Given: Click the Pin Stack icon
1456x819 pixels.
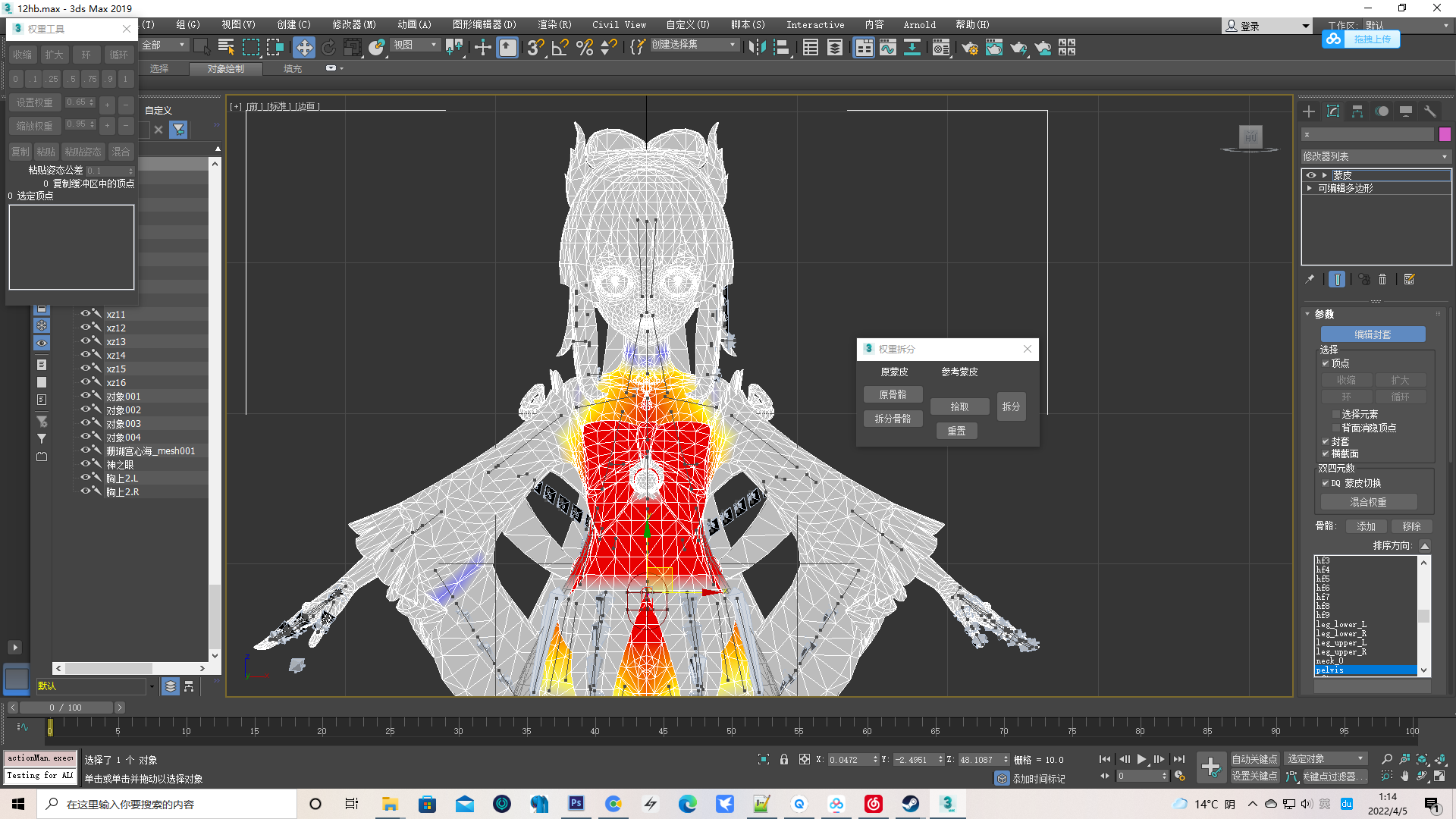Looking at the screenshot, I should 1310,279.
